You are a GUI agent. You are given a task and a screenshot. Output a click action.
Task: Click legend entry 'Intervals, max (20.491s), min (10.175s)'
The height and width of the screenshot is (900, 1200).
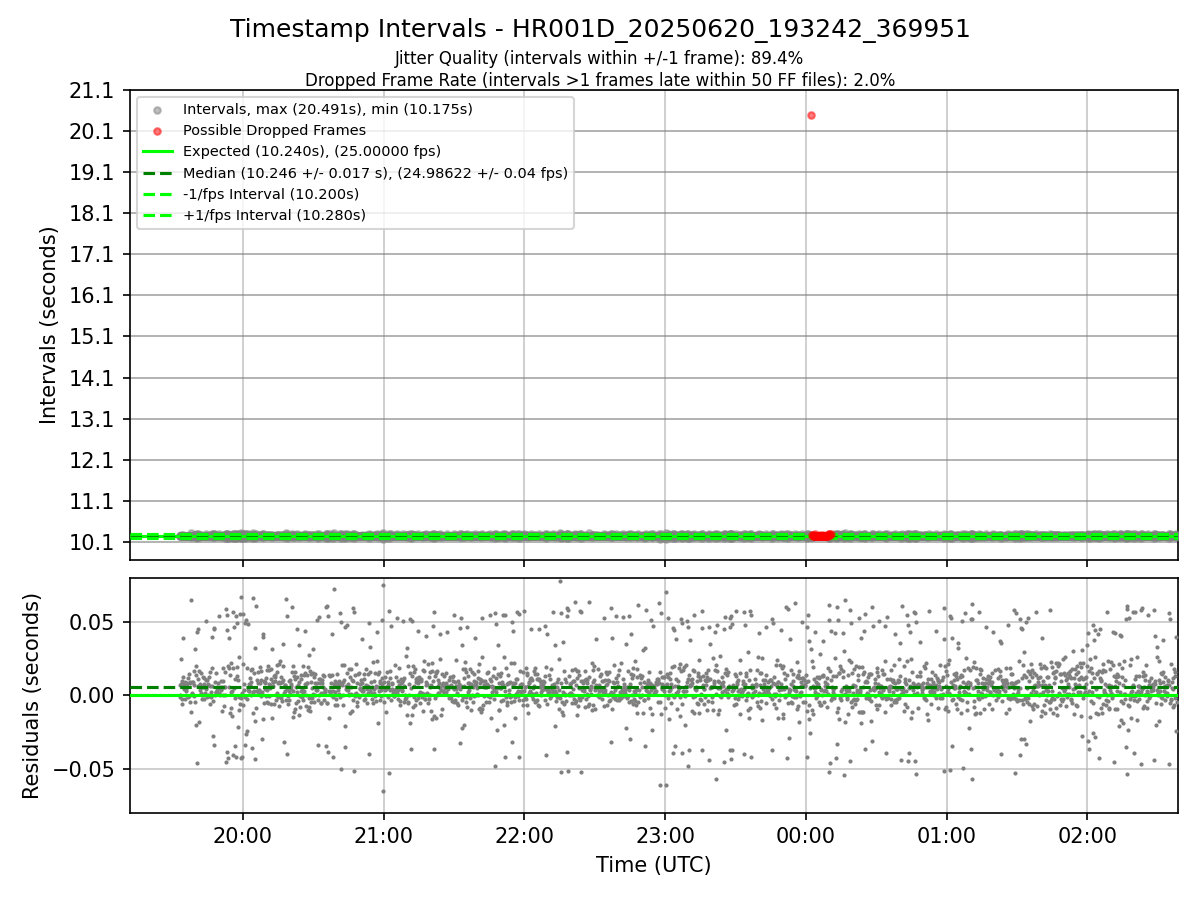[x=328, y=108]
